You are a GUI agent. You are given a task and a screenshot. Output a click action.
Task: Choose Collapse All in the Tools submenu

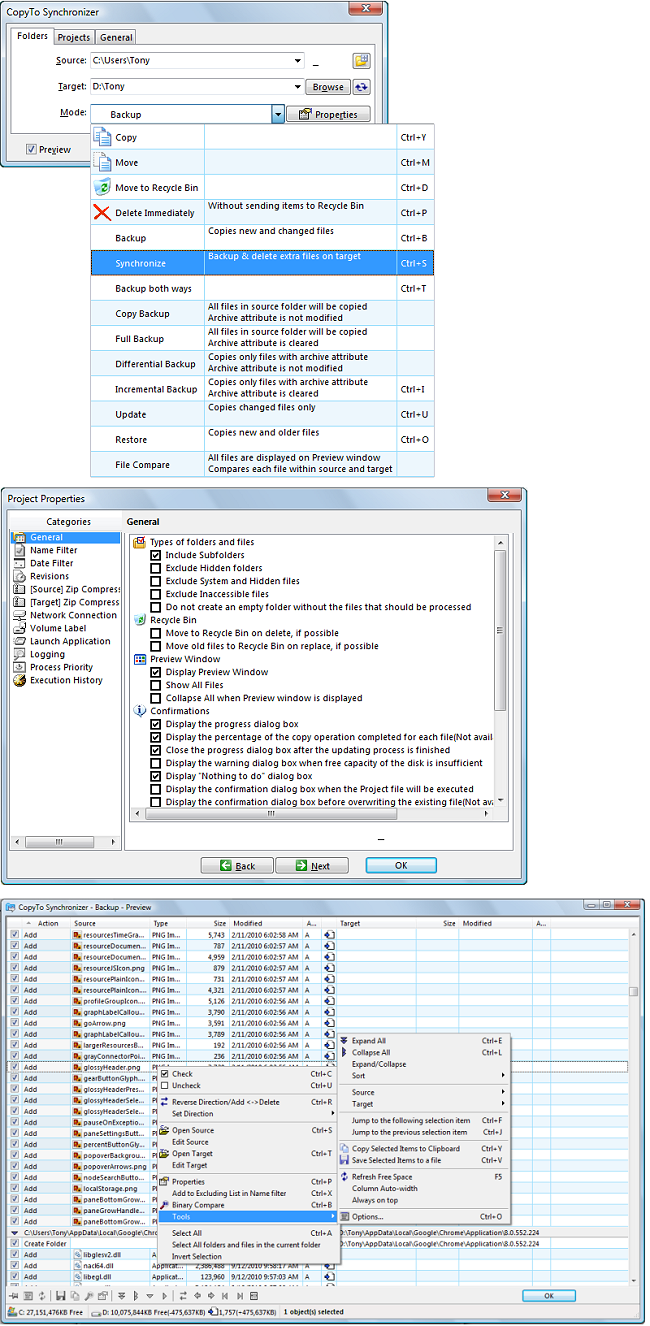coord(425,1053)
